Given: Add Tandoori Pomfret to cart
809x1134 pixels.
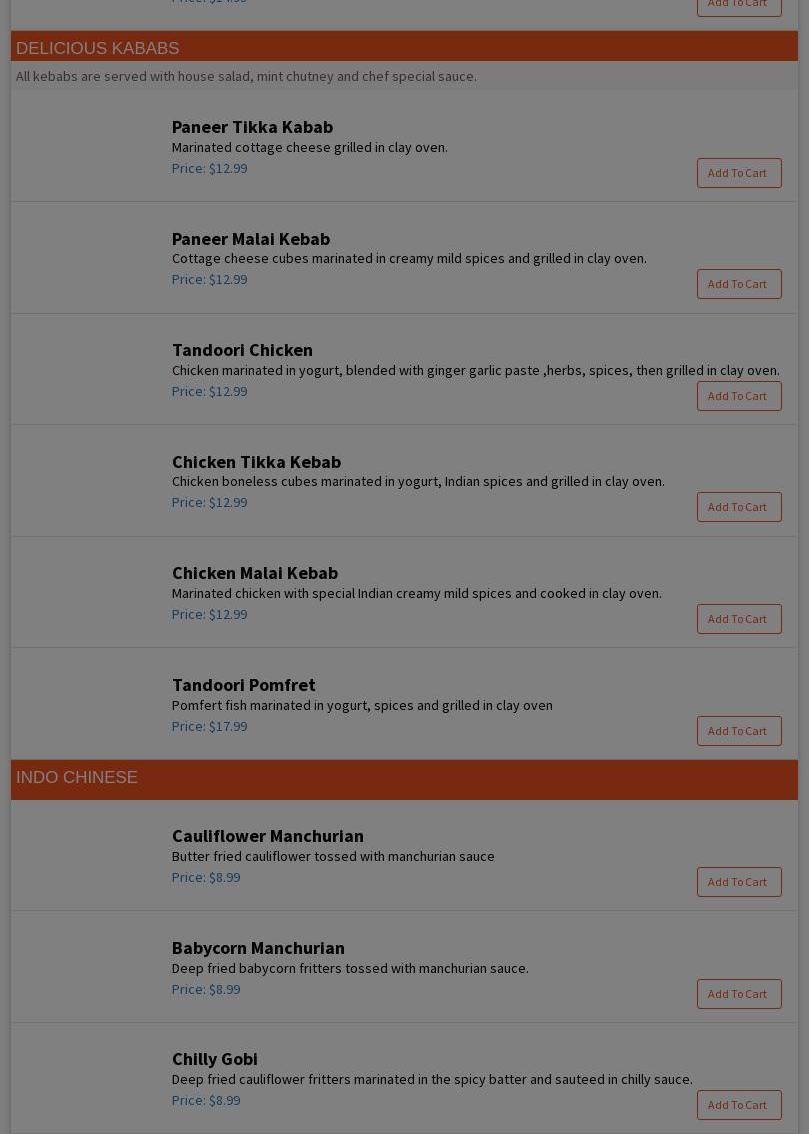Looking at the screenshot, I should click(738, 731).
